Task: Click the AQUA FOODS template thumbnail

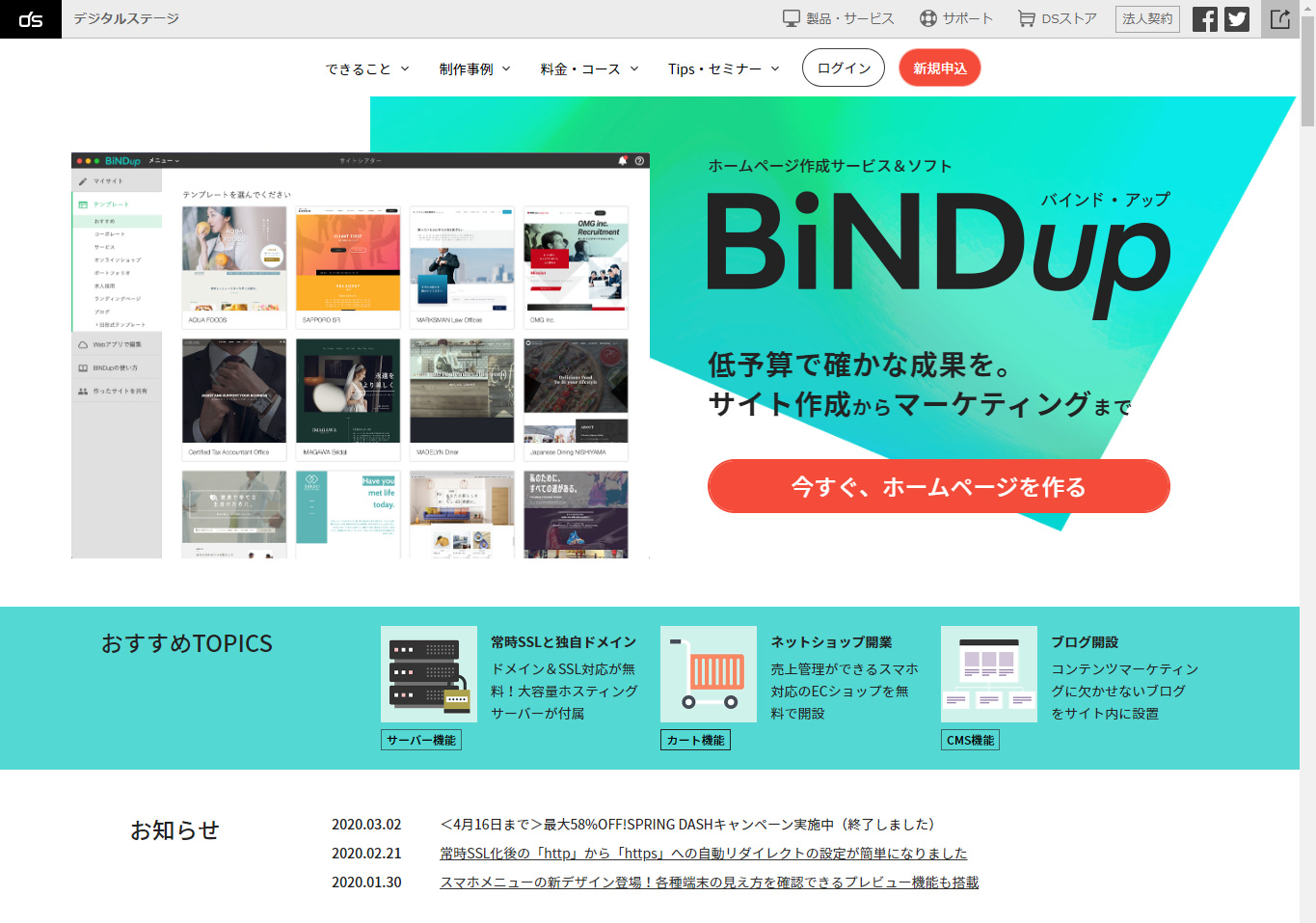Action: pyautogui.click(x=234, y=267)
